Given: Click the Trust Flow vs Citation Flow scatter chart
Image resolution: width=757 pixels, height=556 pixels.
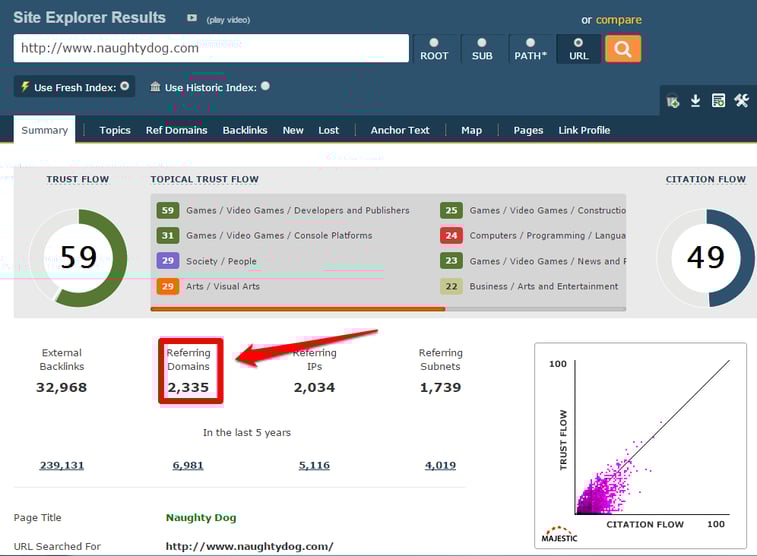Looking at the screenshot, I should pyautogui.click(x=640, y=445).
